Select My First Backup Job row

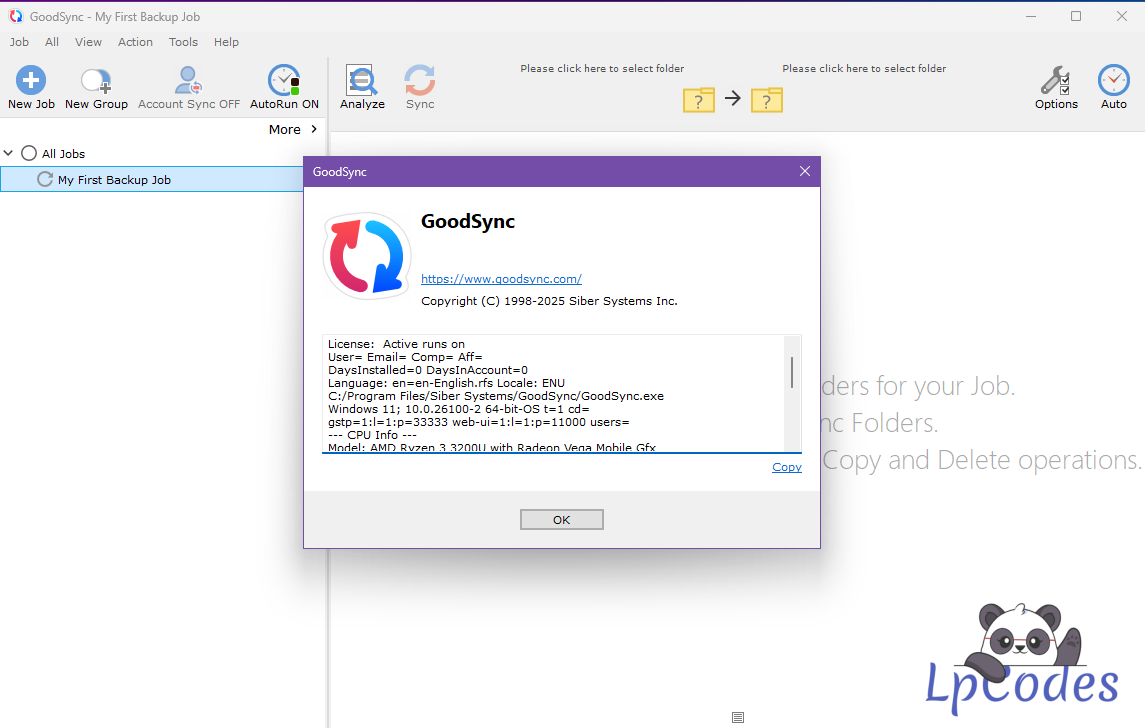tap(152, 180)
